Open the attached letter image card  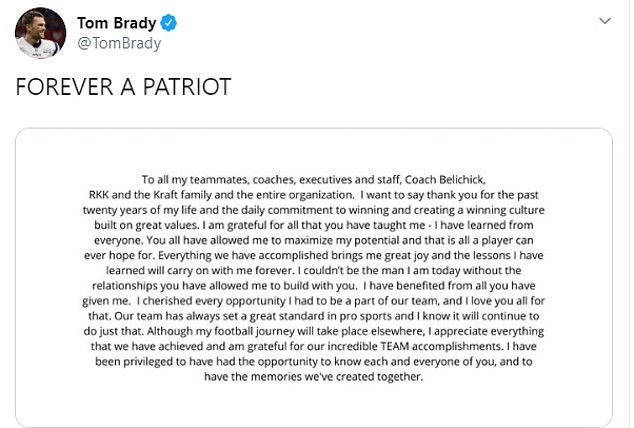tap(314, 278)
